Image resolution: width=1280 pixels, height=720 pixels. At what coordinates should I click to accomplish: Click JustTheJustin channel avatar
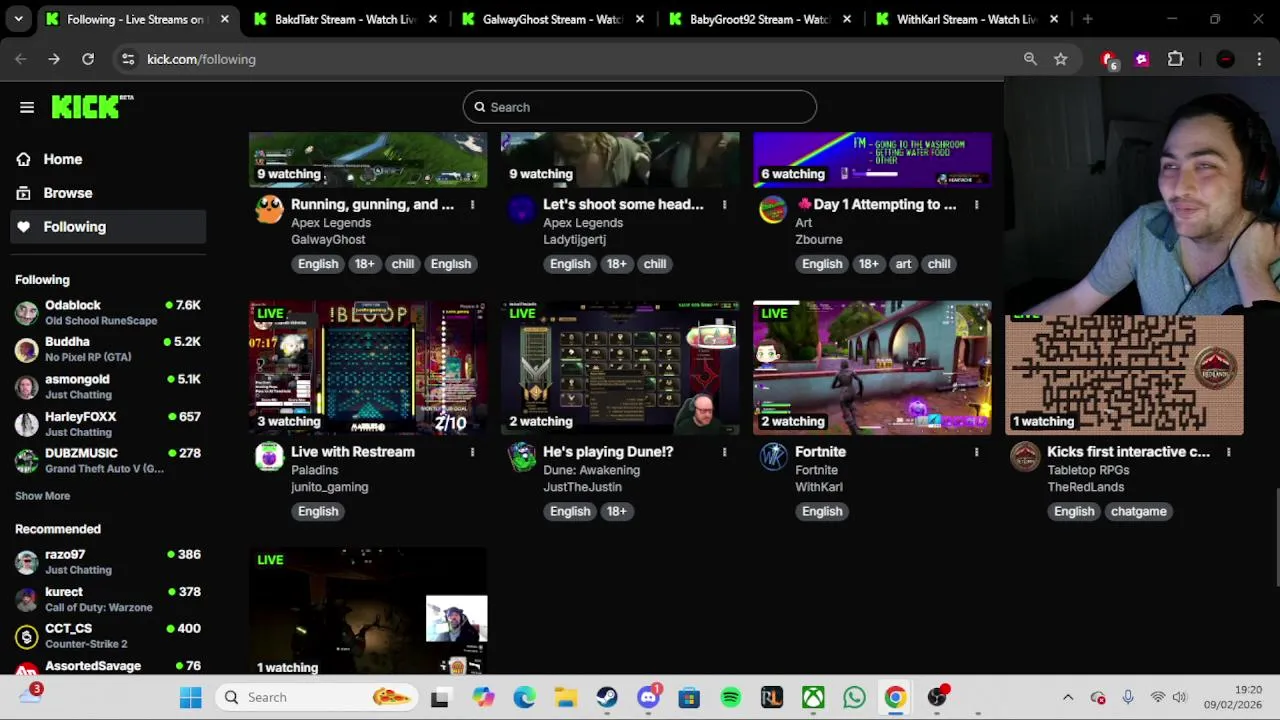(x=521, y=457)
